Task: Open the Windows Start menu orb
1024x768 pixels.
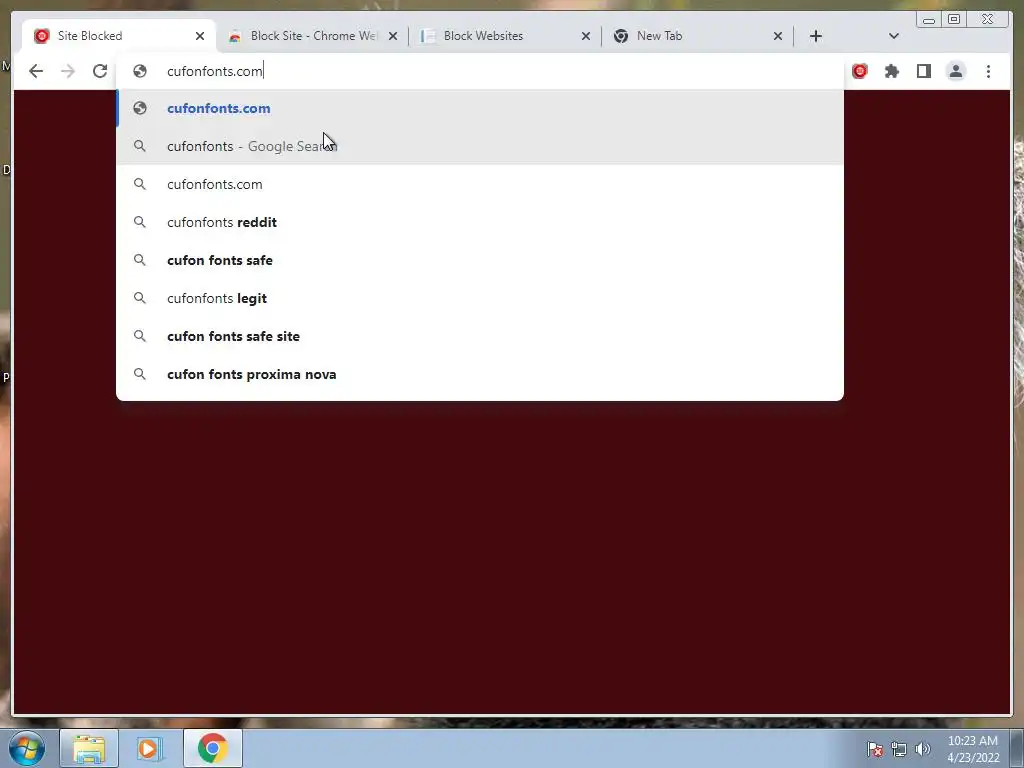Action: [x=27, y=748]
